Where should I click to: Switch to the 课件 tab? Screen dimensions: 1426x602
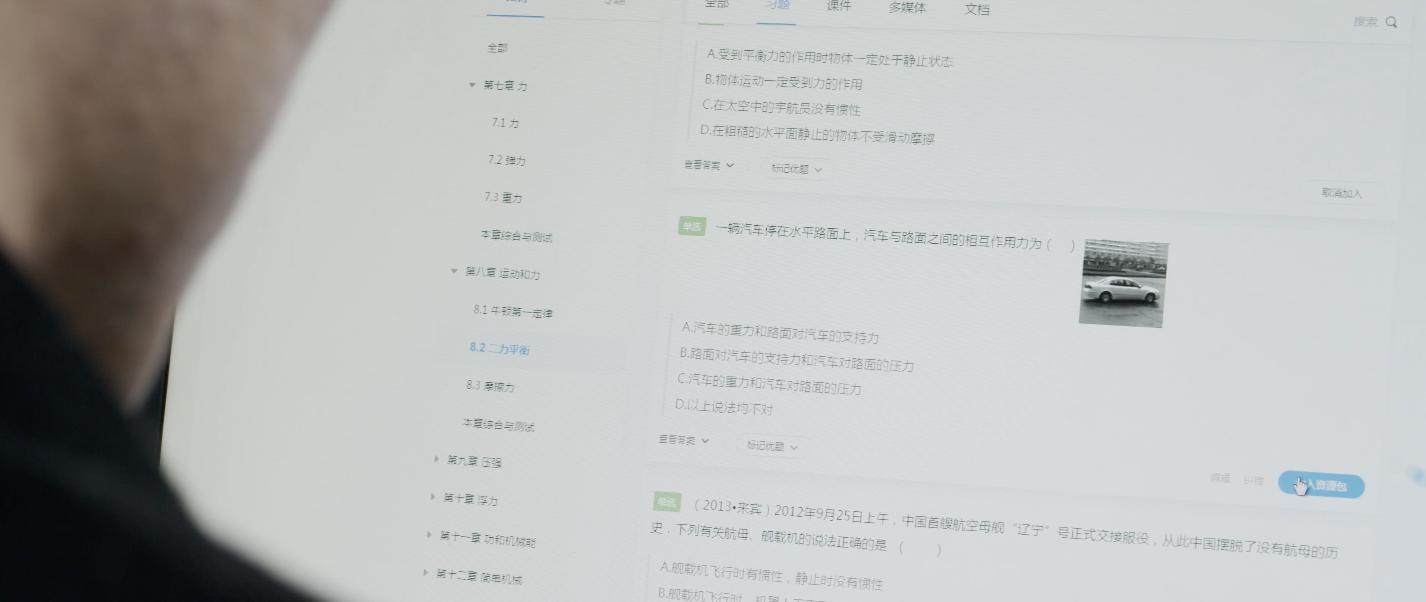839,5
